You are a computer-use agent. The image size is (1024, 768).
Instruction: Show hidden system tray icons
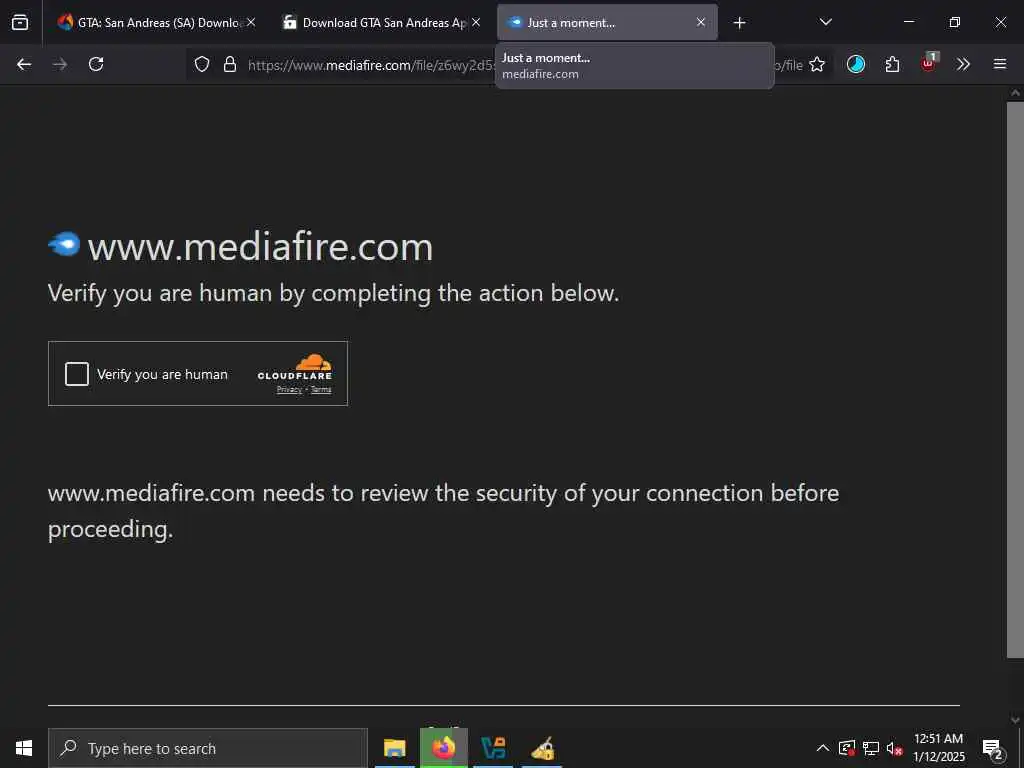[x=823, y=748]
